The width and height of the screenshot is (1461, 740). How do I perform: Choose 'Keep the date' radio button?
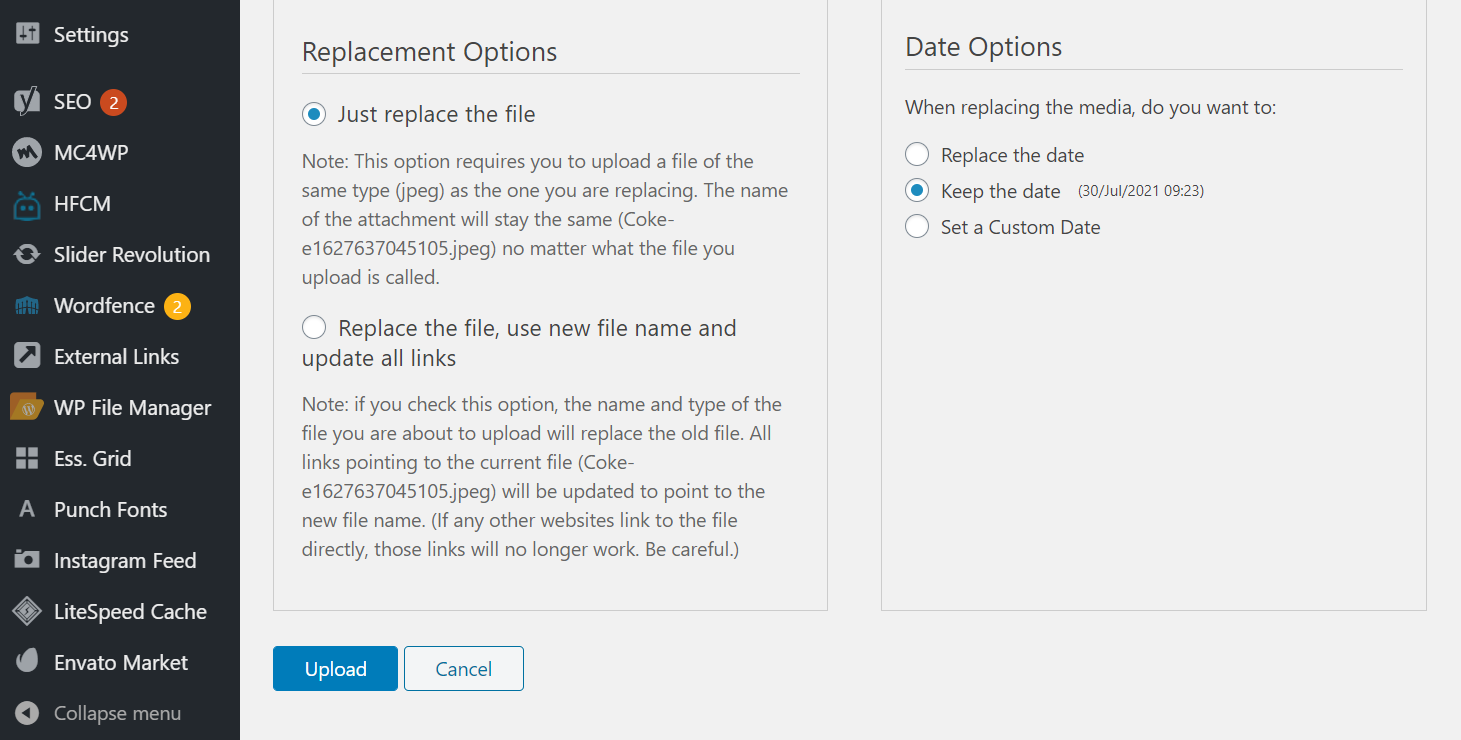[x=917, y=191]
